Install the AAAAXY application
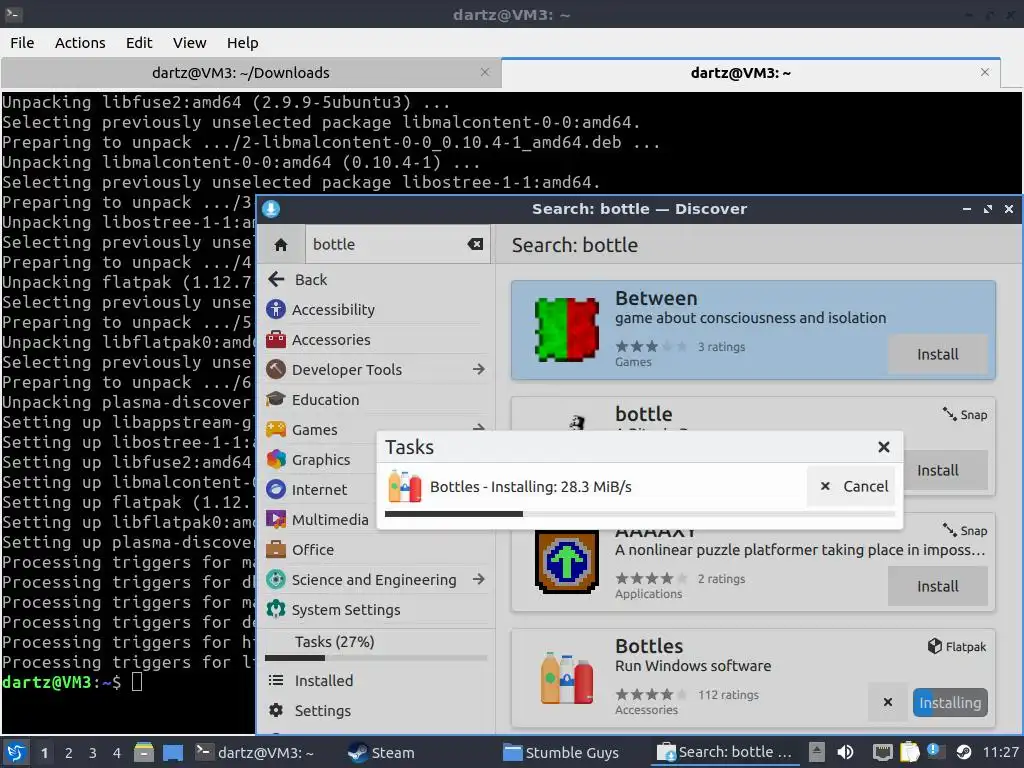The image size is (1024, 768). (937, 586)
